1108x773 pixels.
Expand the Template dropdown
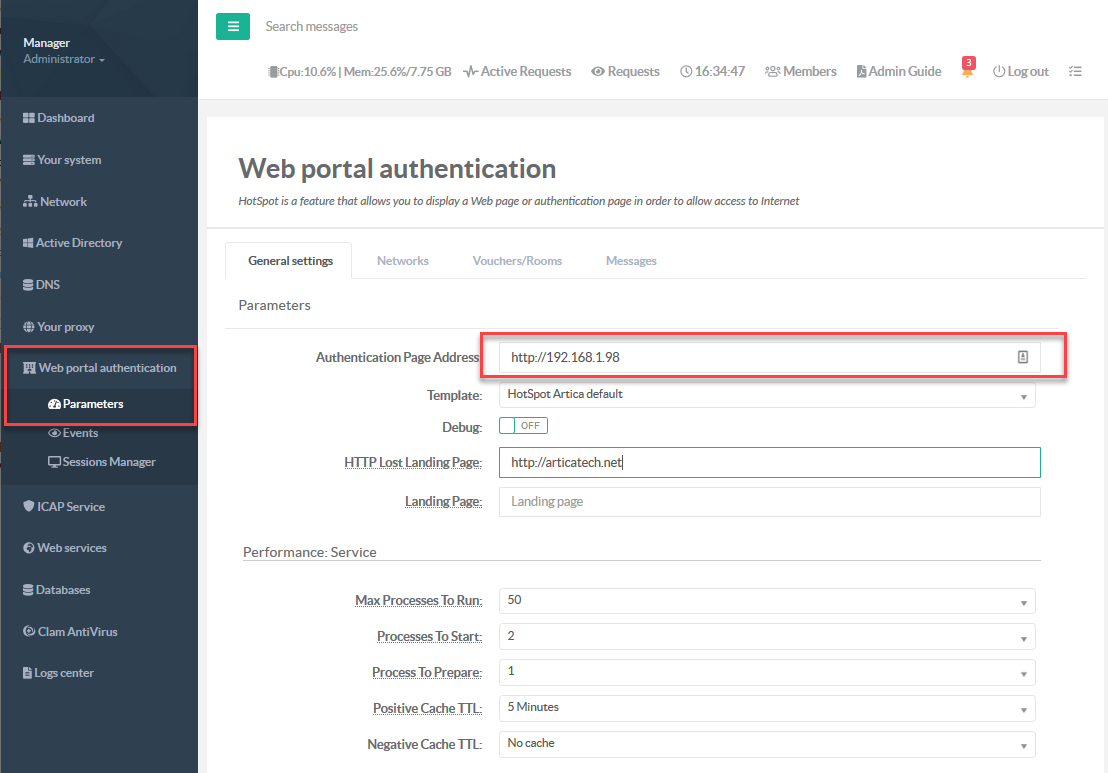(766, 395)
